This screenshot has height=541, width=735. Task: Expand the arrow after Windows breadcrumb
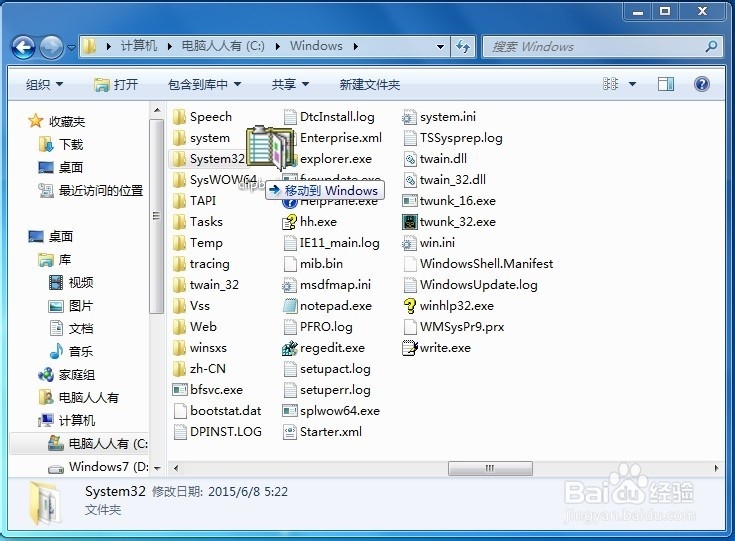[356, 46]
